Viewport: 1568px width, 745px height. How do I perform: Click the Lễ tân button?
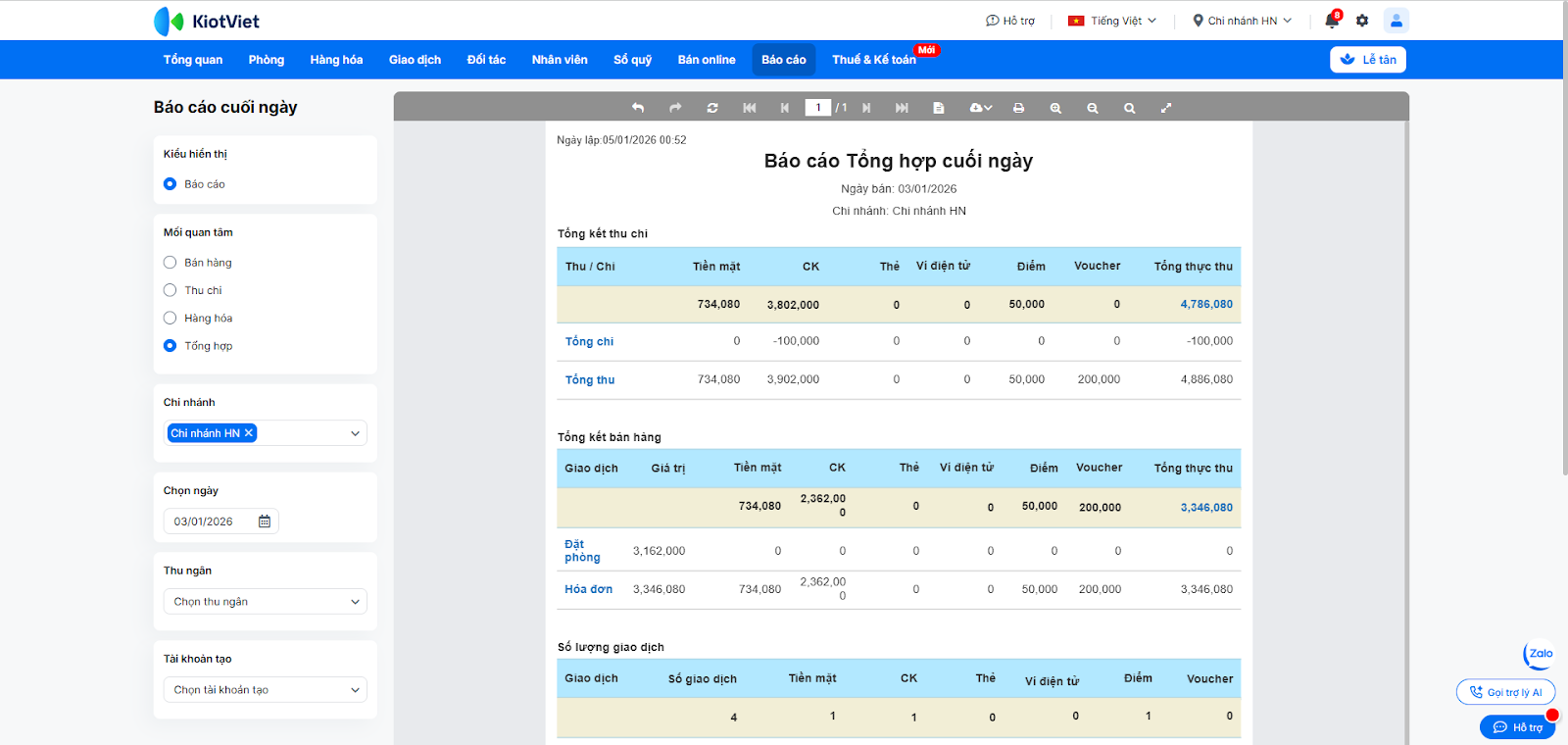pos(1368,60)
